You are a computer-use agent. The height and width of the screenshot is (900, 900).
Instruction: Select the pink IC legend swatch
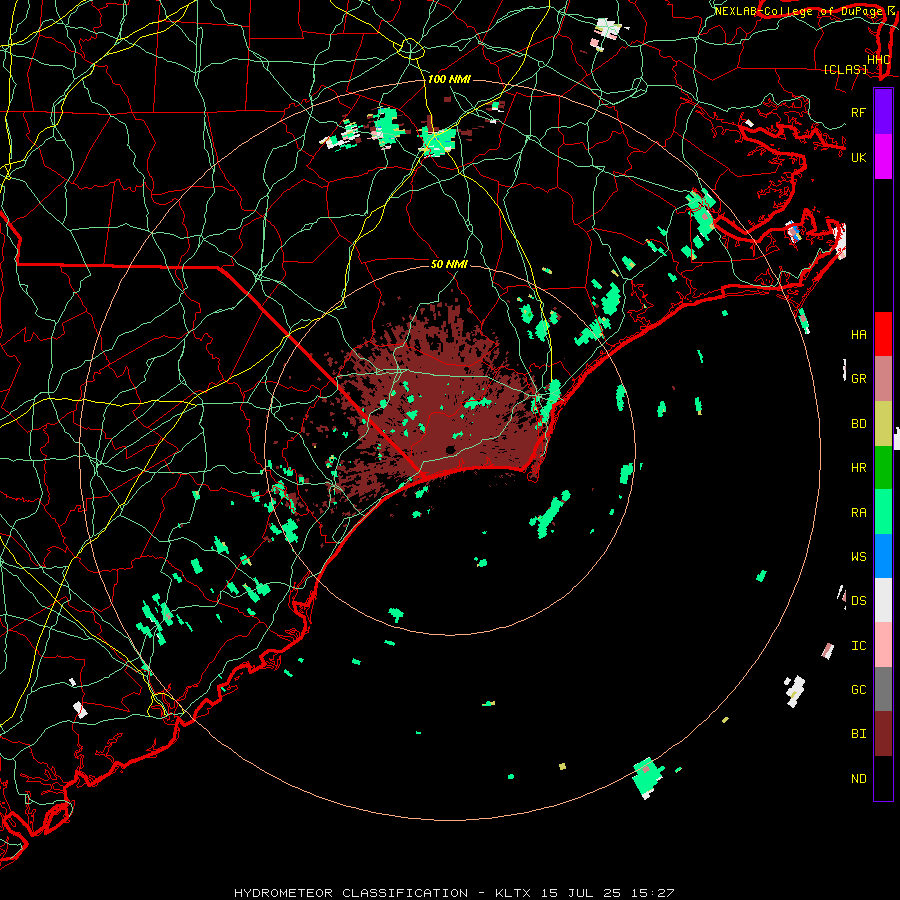[x=883, y=645]
